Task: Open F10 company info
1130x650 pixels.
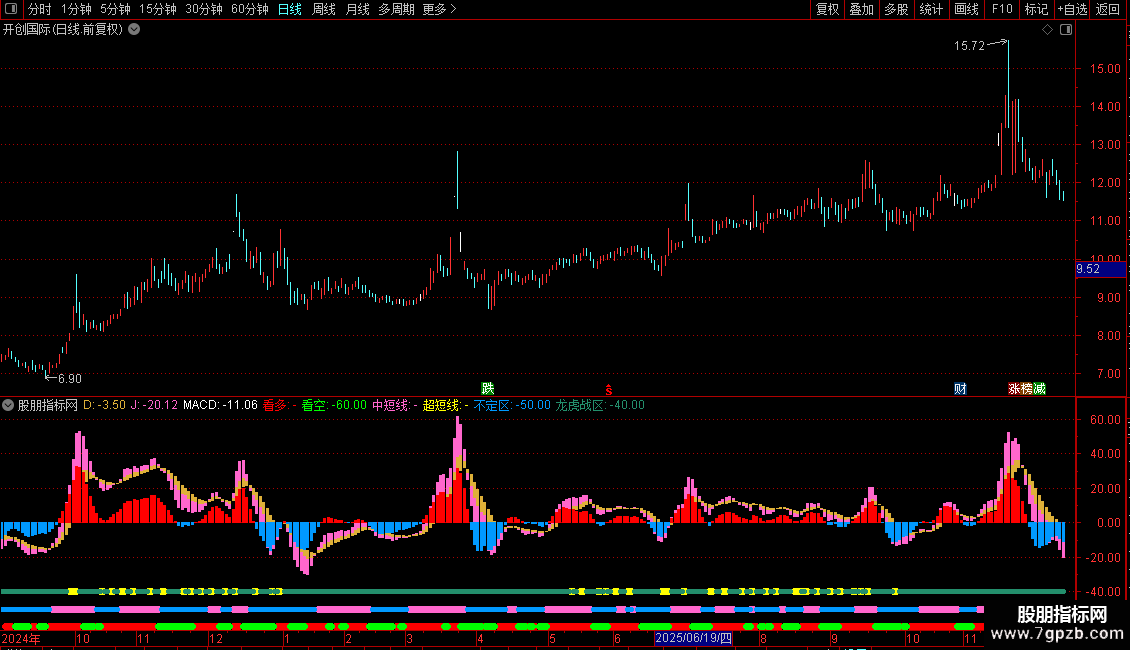Action: point(1002,9)
